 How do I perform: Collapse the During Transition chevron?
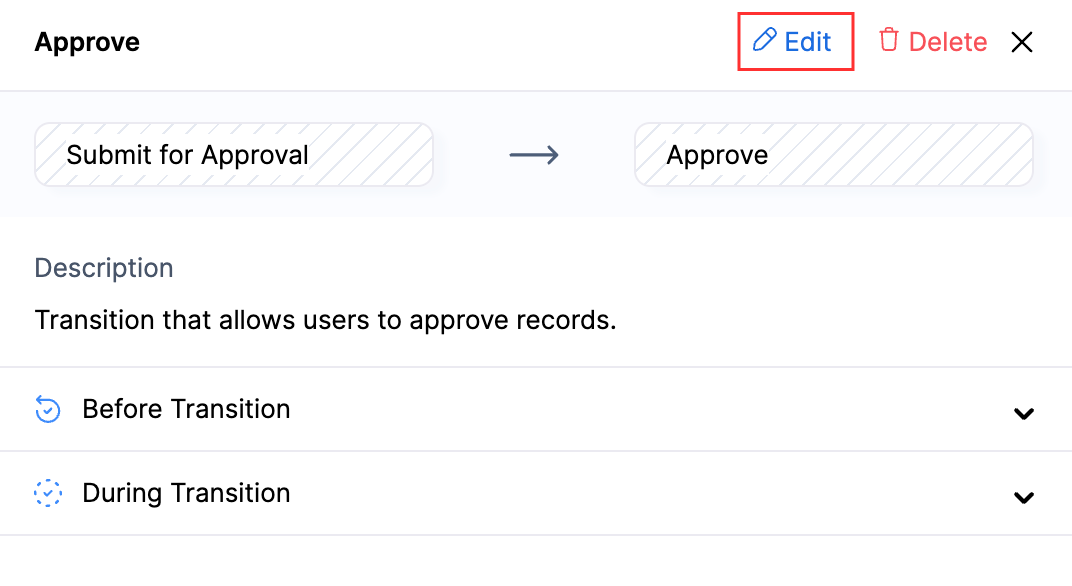[x=1023, y=497]
